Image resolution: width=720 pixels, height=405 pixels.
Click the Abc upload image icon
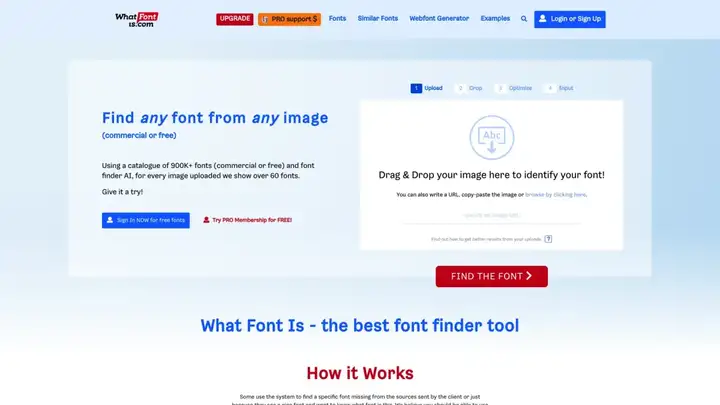point(491,137)
